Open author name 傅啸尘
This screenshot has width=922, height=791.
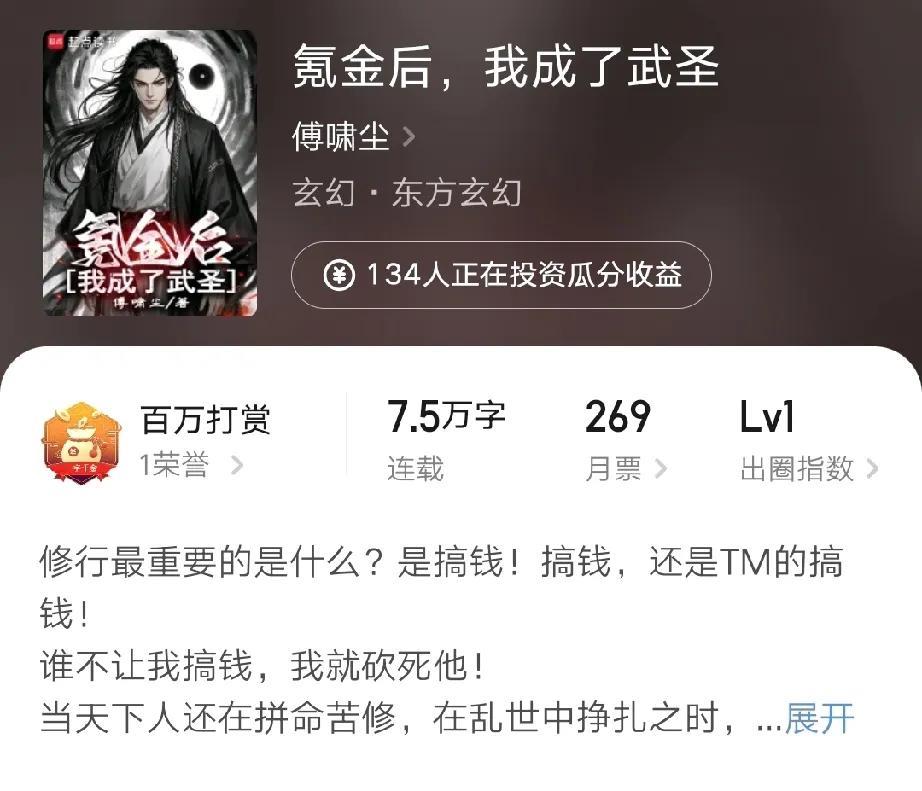point(341,136)
